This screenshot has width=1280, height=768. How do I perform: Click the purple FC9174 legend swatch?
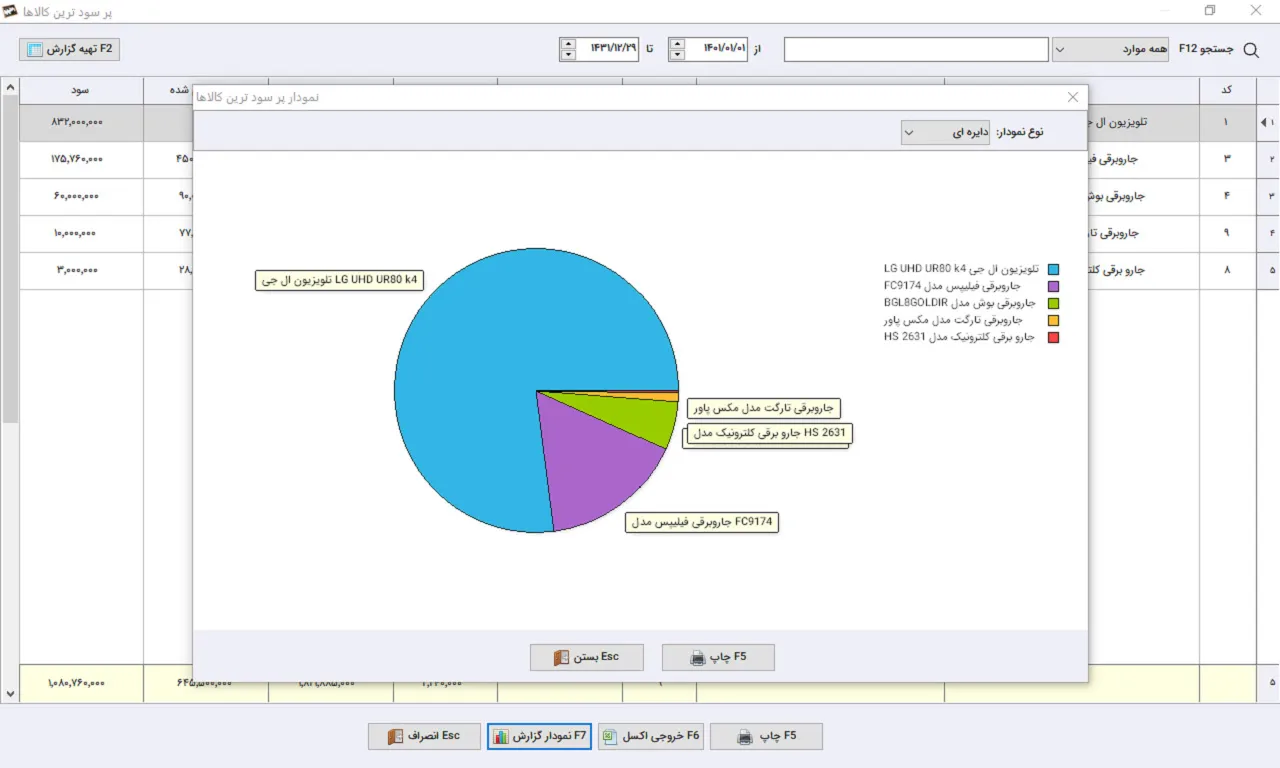pos(1053,286)
